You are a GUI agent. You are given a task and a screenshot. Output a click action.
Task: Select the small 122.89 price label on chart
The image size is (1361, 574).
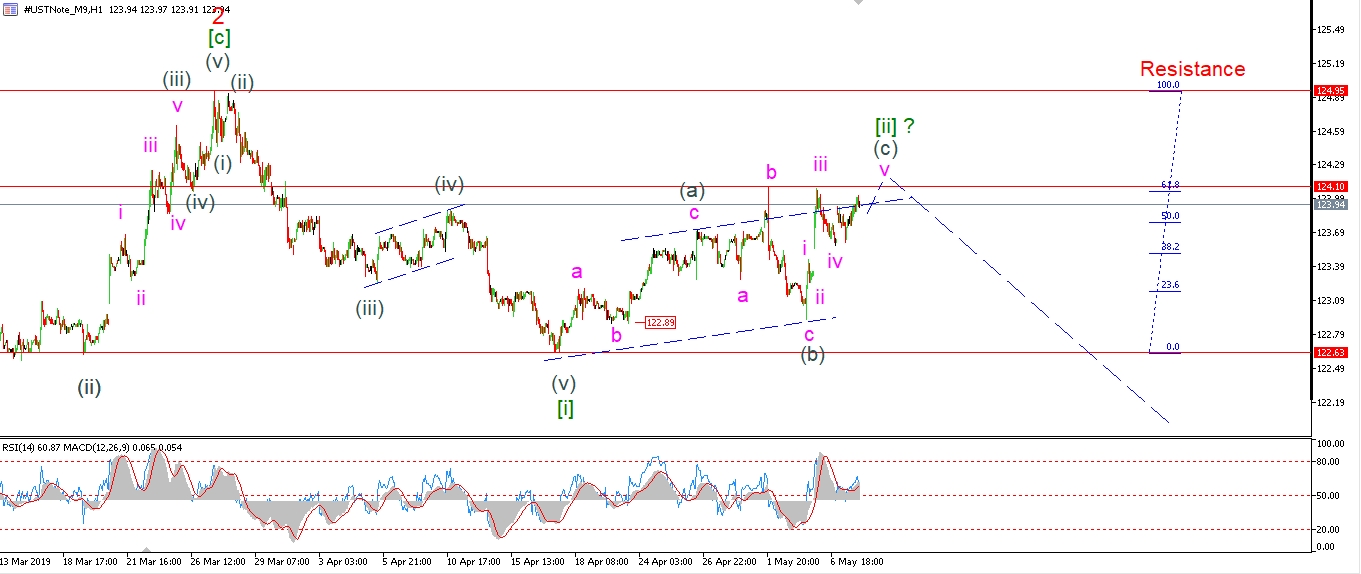pyautogui.click(x=661, y=322)
